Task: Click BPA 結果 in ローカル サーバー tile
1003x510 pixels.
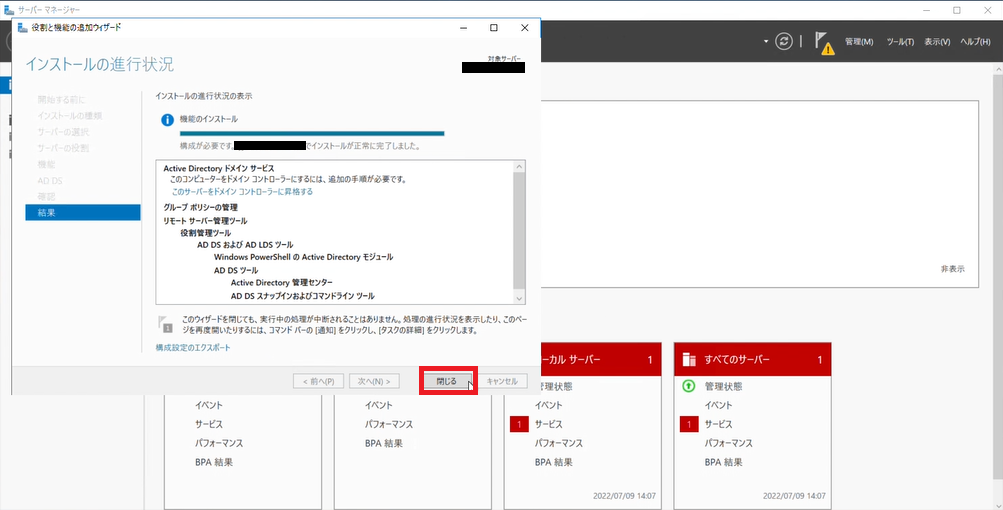Action: tap(553, 462)
